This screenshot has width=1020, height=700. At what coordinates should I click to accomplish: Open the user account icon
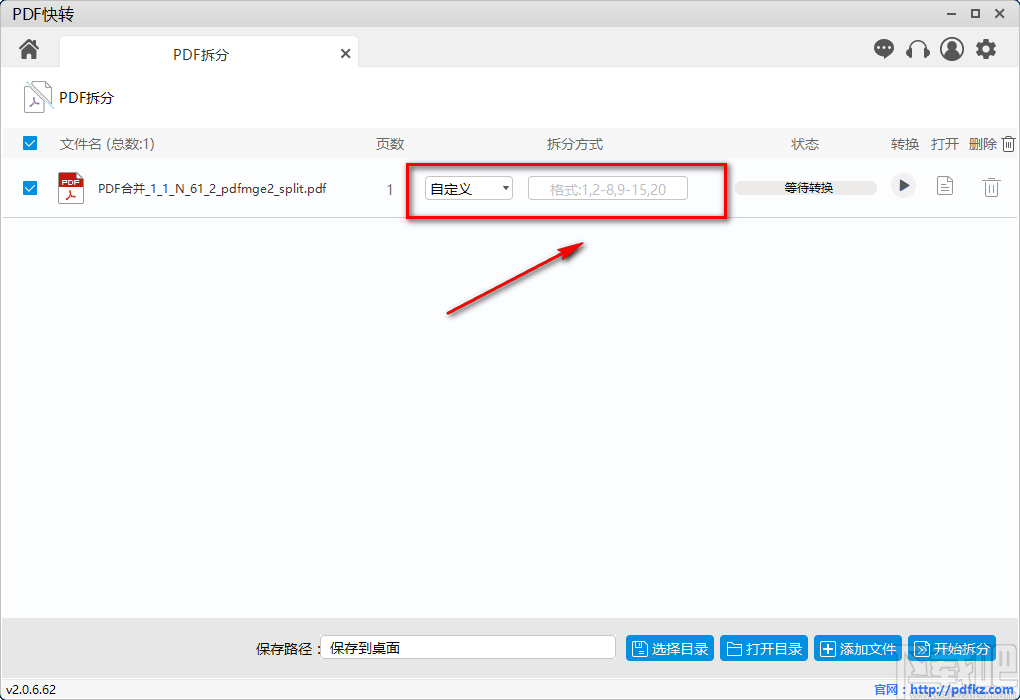[x=951, y=48]
